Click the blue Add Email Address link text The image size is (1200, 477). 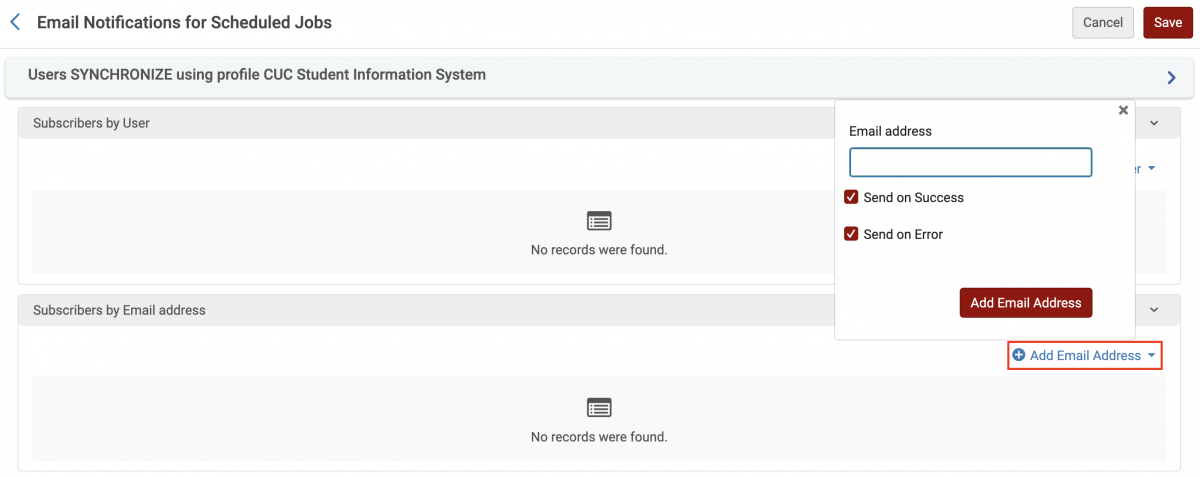tap(1085, 356)
